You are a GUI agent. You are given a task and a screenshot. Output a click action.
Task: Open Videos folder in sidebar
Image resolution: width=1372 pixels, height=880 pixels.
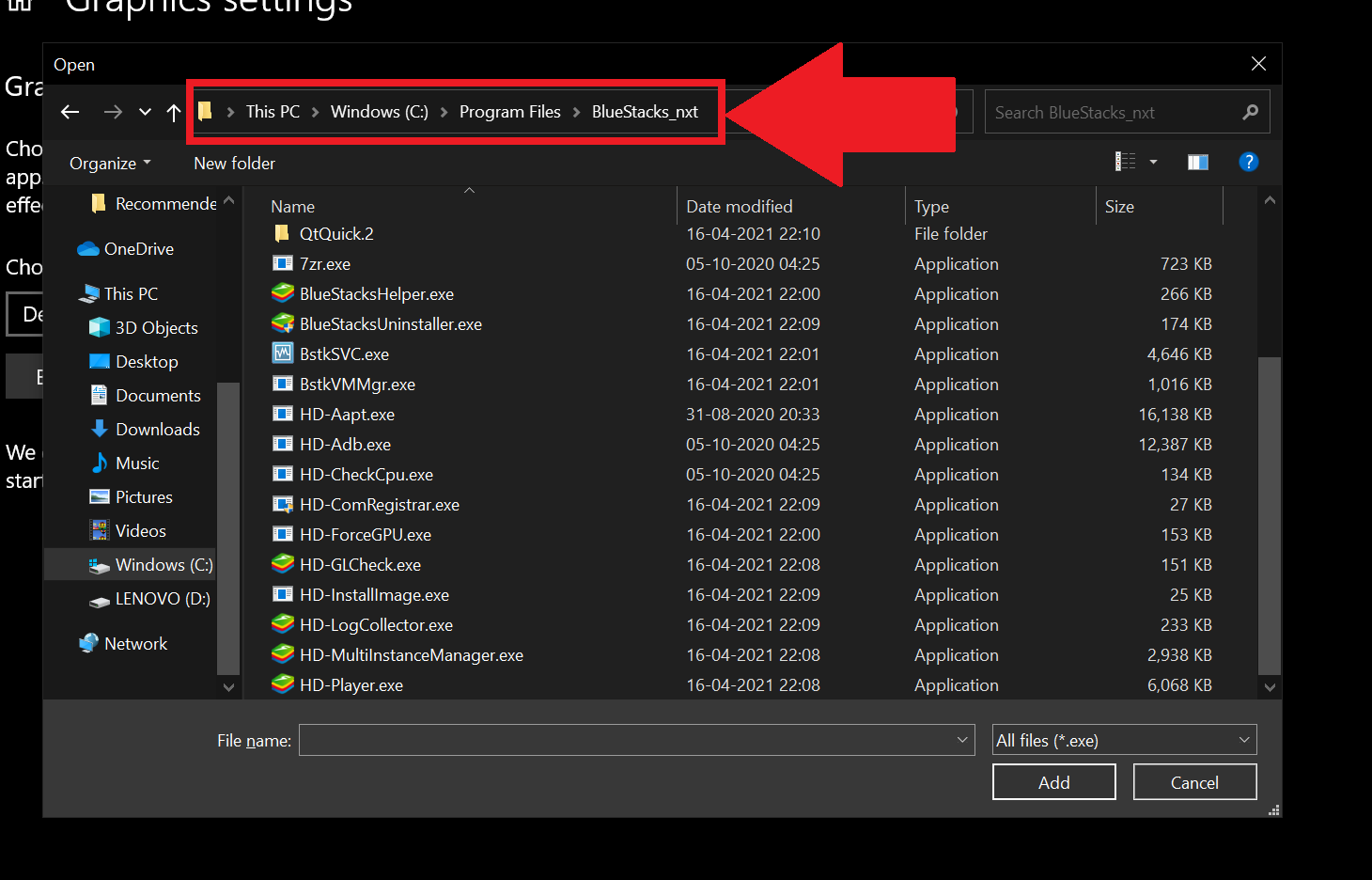(x=128, y=530)
